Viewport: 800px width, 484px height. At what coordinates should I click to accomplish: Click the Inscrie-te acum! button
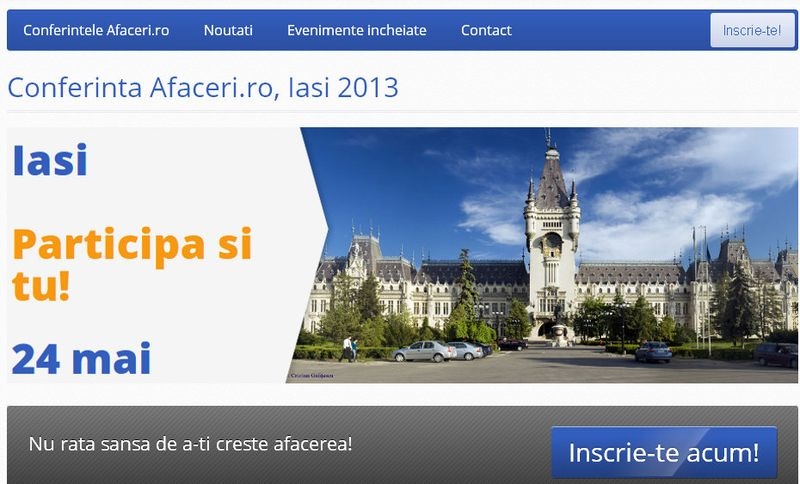664,452
